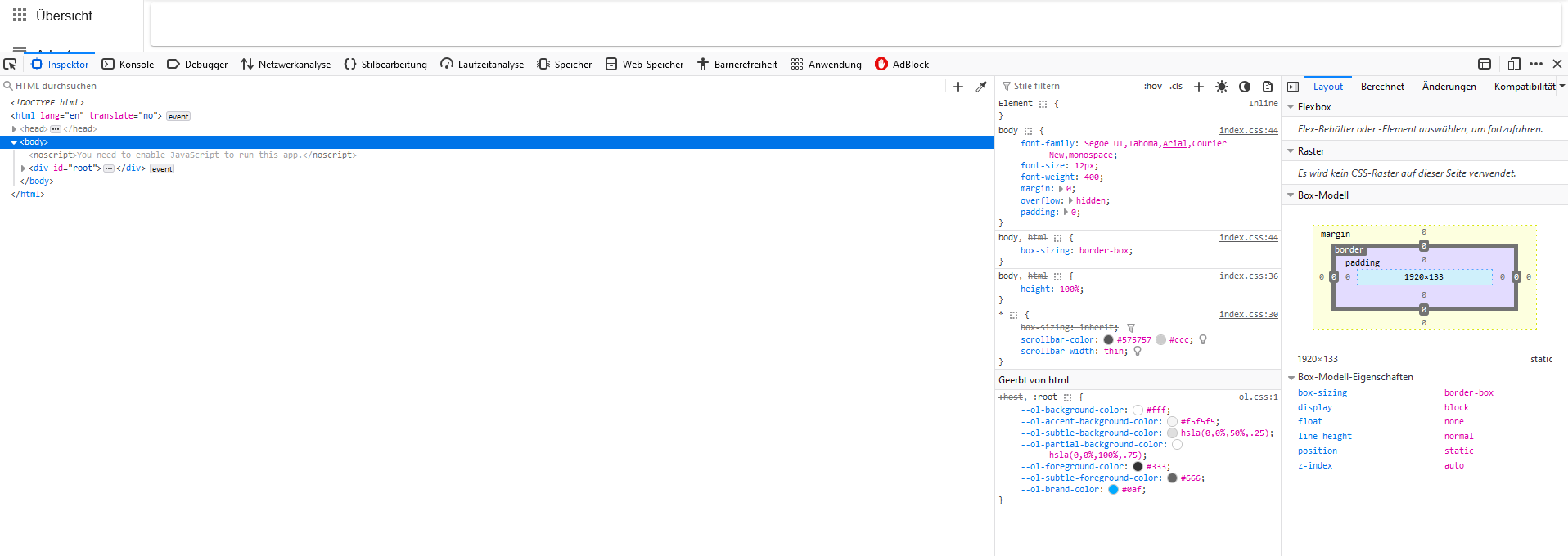The image size is (1568, 556).
Task: Open the Barrierefreiheit tab
Action: coord(737,64)
